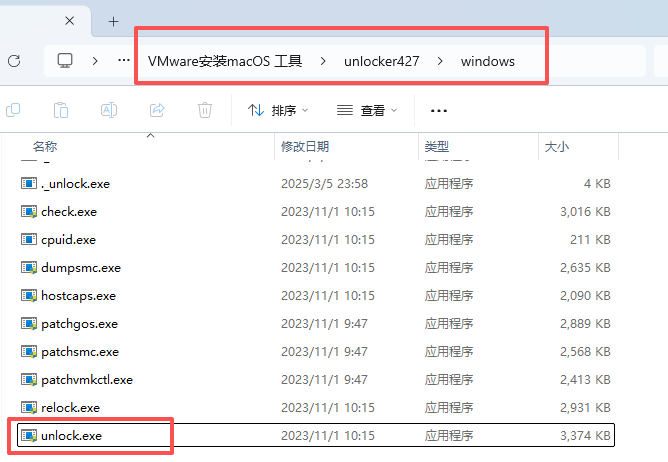Expand chevron after the PC icon
This screenshot has height=462, width=668.
click(95, 61)
